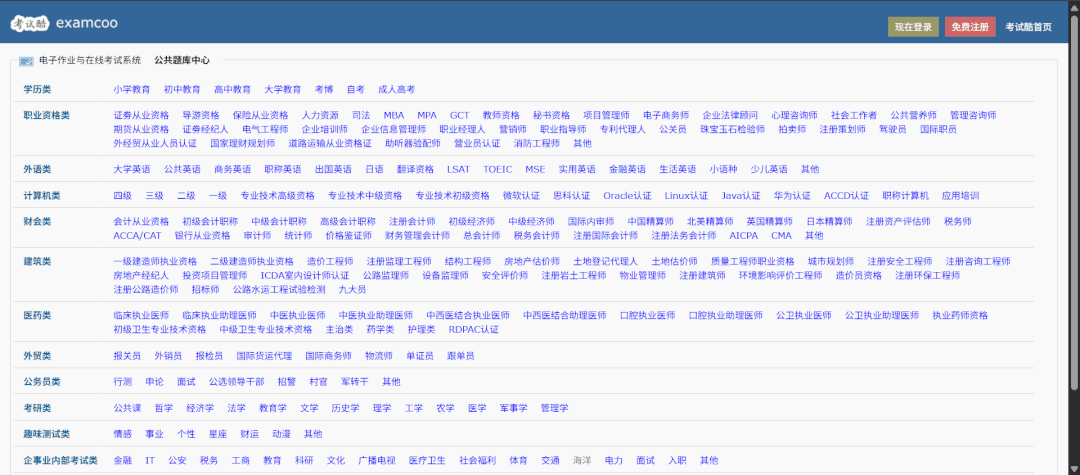Open the 行测 civil service link
This screenshot has width=1080, height=475.
coord(123,381)
